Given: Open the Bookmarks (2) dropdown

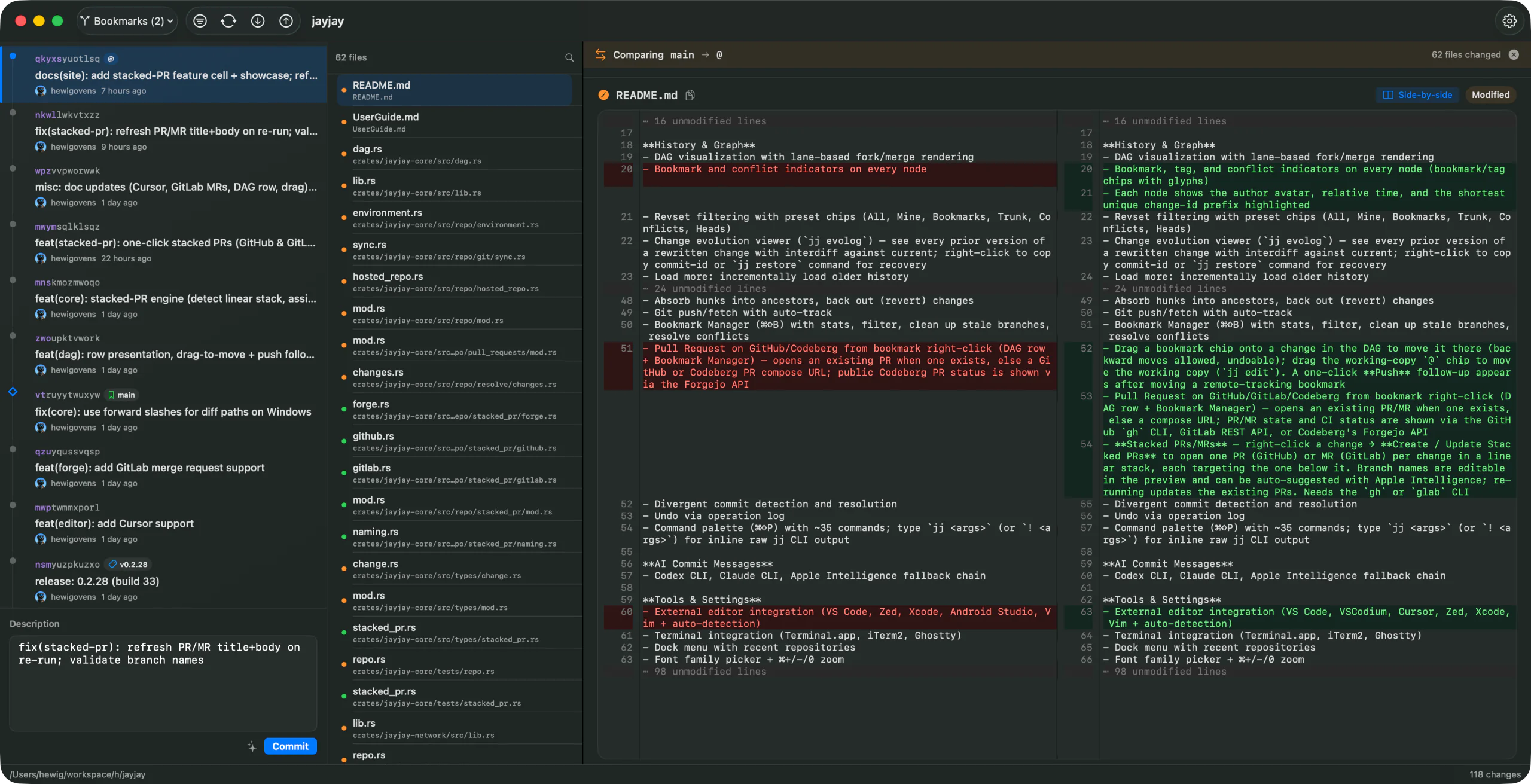Looking at the screenshot, I should [x=127, y=21].
